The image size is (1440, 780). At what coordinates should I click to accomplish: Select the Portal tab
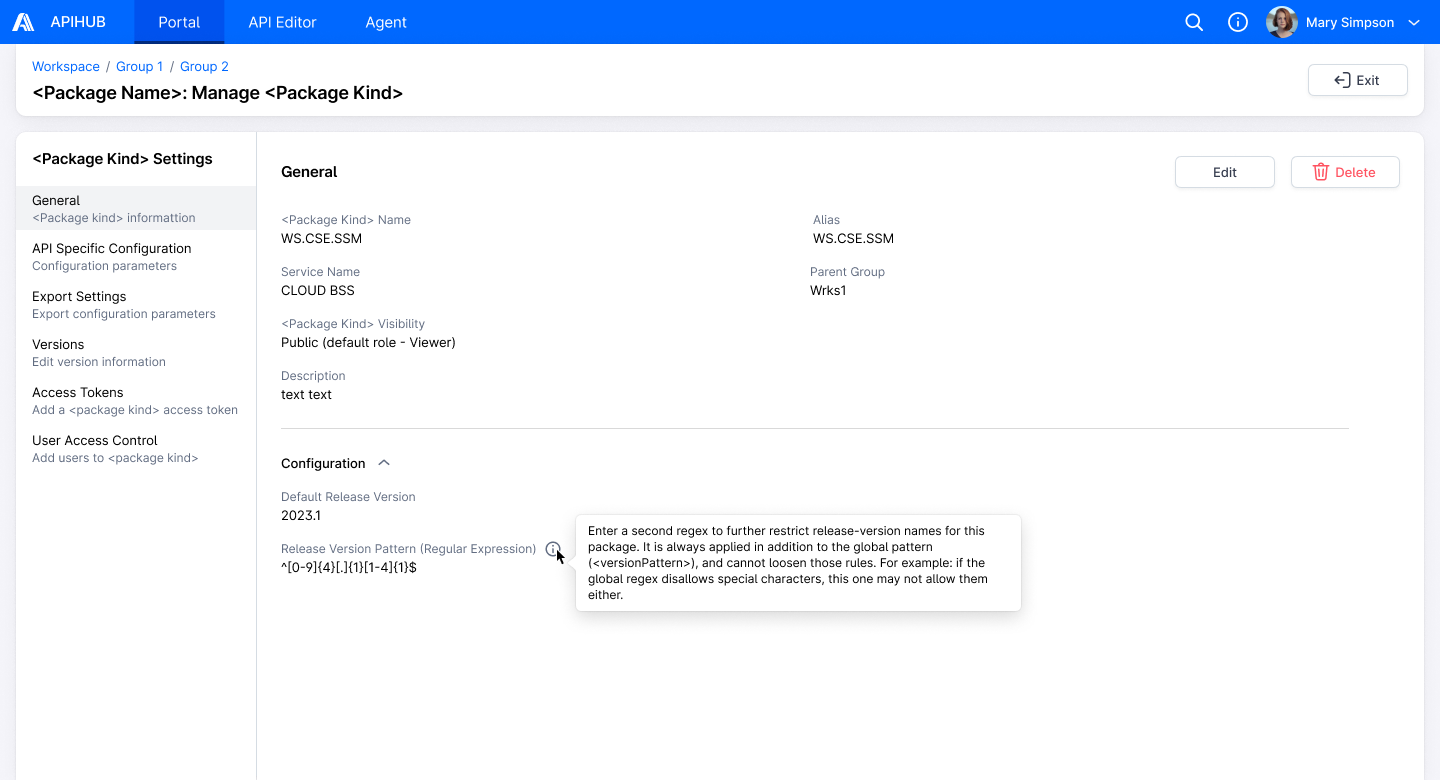(179, 22)
